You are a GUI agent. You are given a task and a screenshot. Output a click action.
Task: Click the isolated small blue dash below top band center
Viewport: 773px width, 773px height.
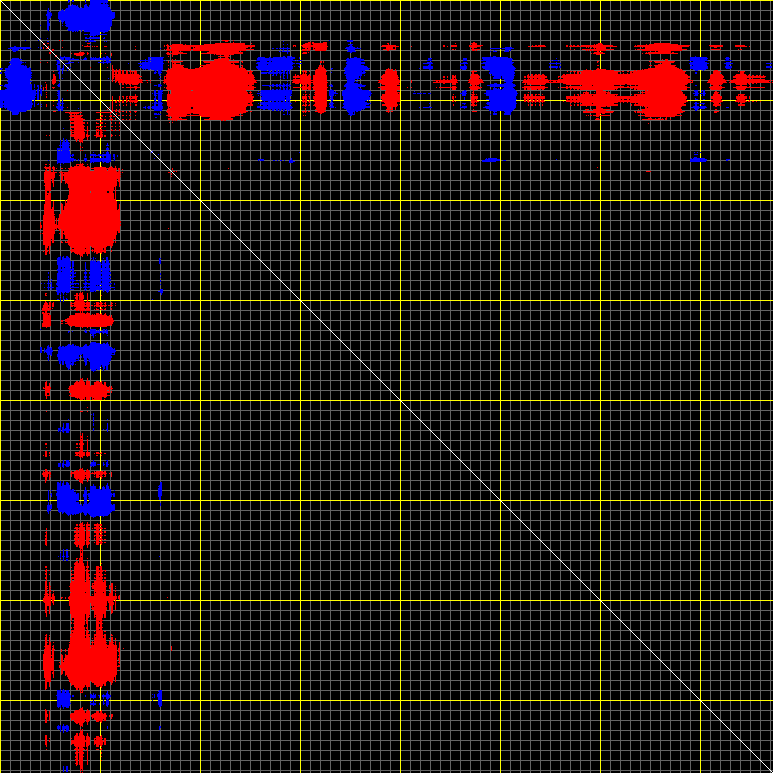pyautogui.click(x=490, y=159)
